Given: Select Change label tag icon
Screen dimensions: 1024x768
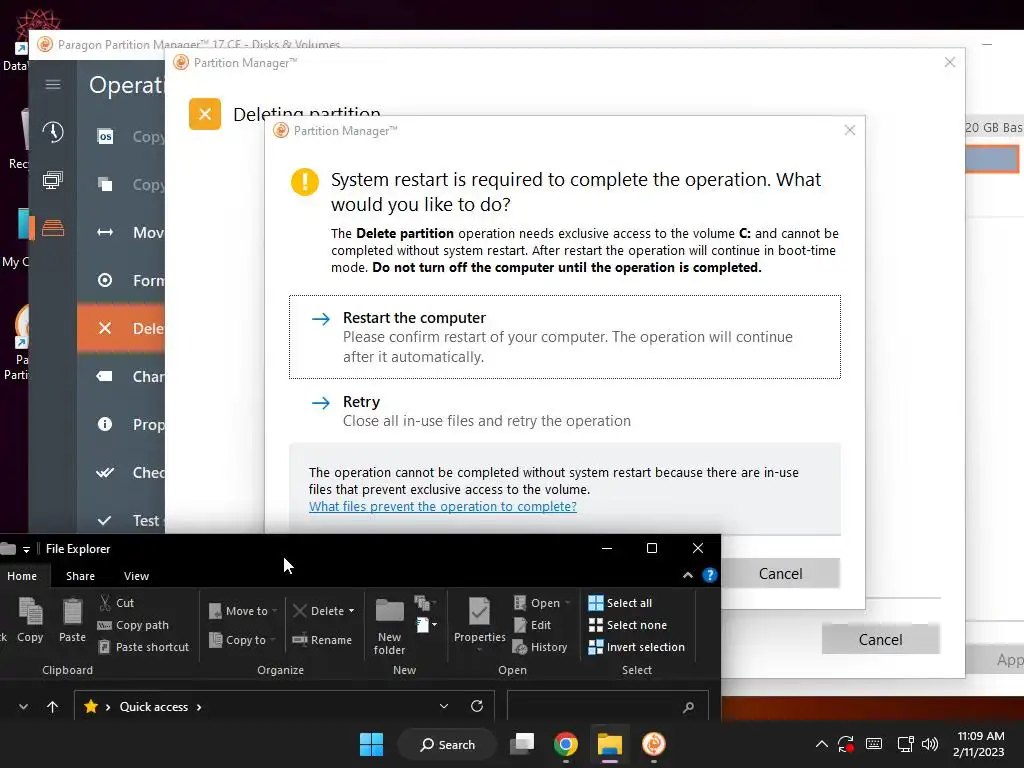Looking at the screenshot, I should click(x=105, y=376).
